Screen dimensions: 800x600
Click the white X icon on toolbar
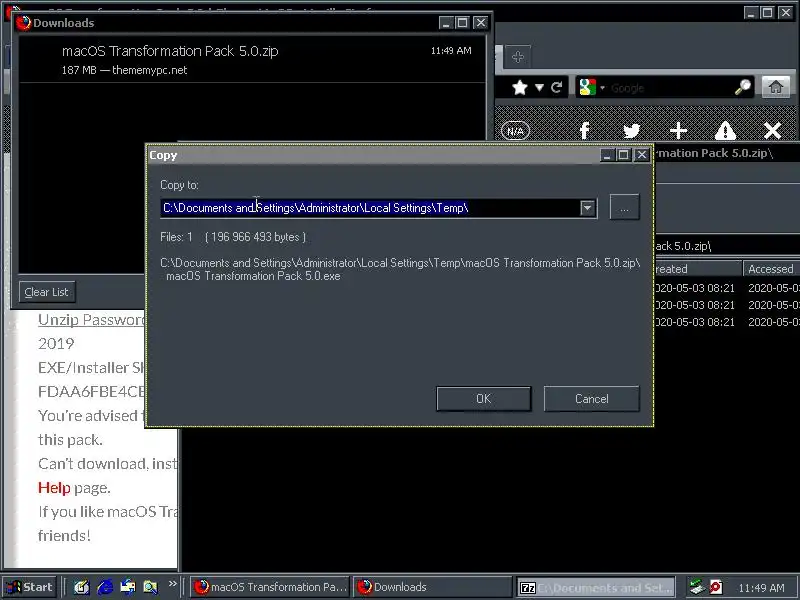772,131
